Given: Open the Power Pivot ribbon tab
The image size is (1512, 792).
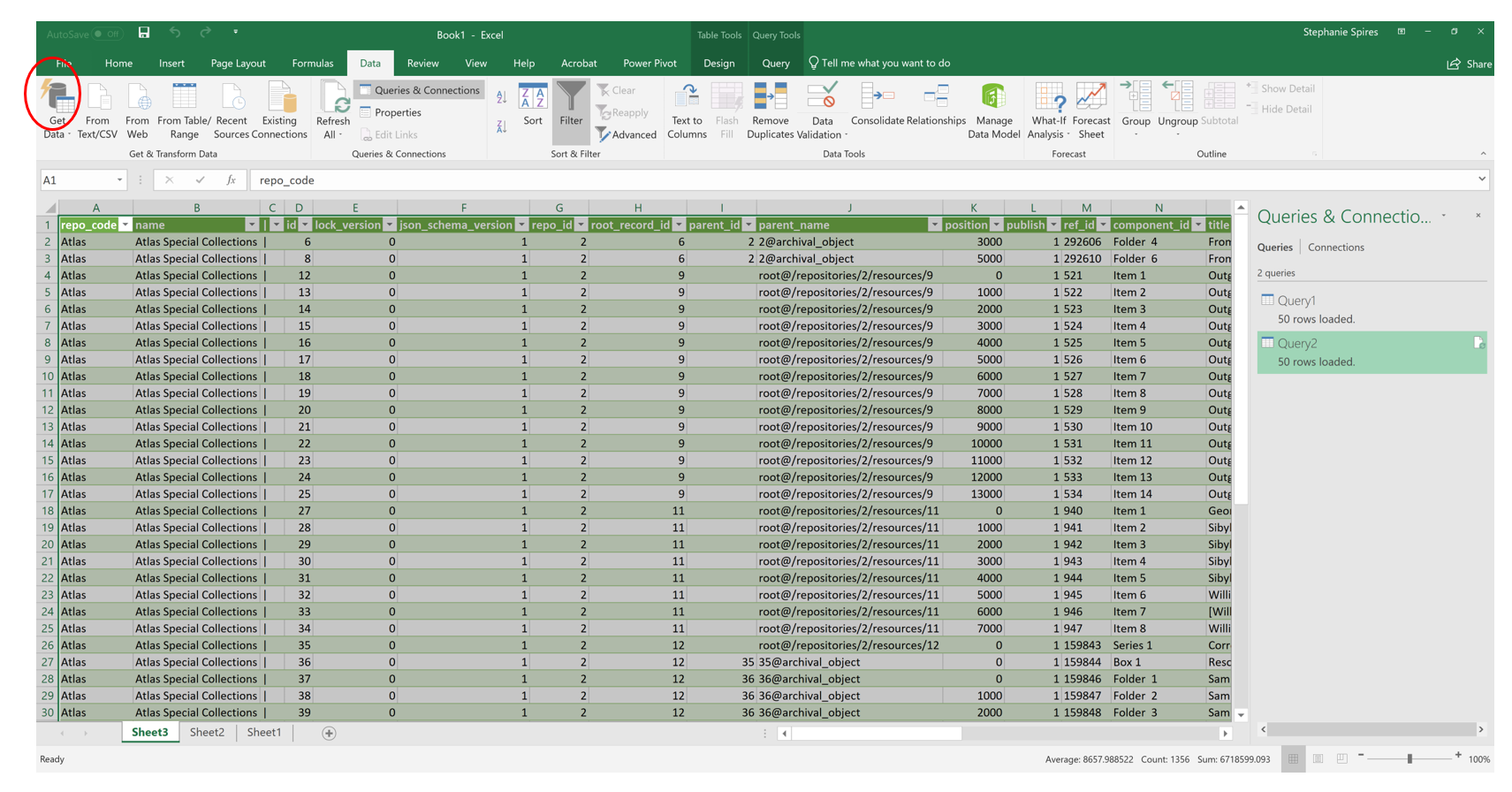Looking at the screenshot, I should pos(650,63).
